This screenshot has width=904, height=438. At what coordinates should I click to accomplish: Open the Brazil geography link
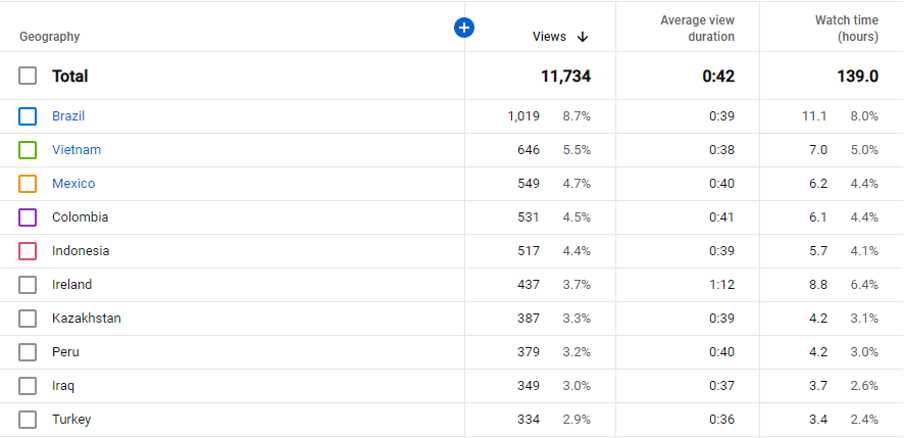[68, 116]
